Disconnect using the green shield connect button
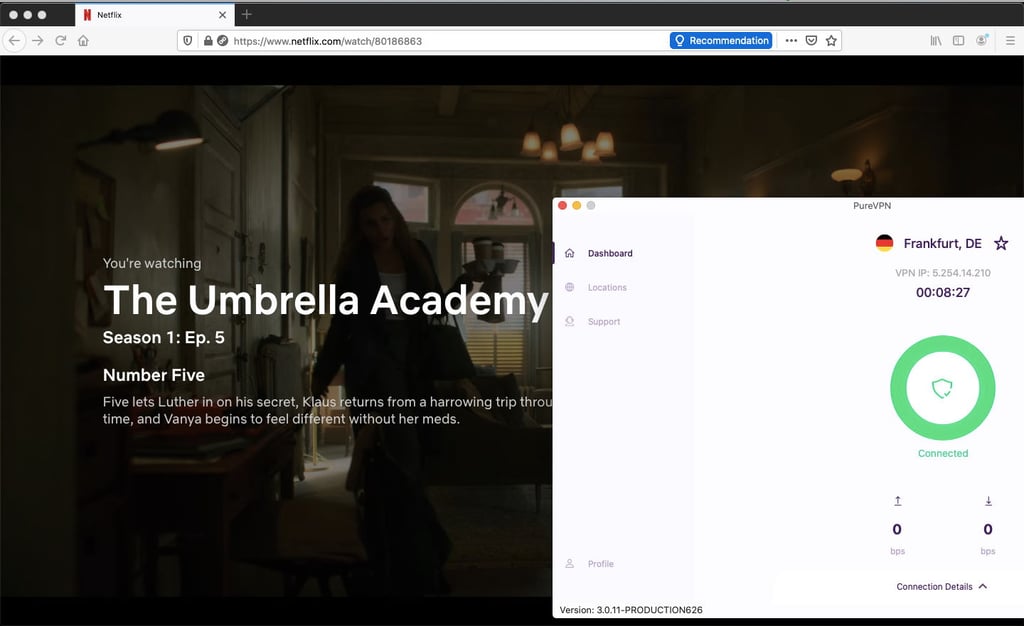The image size is (1024, 626). tap(942, 388)
